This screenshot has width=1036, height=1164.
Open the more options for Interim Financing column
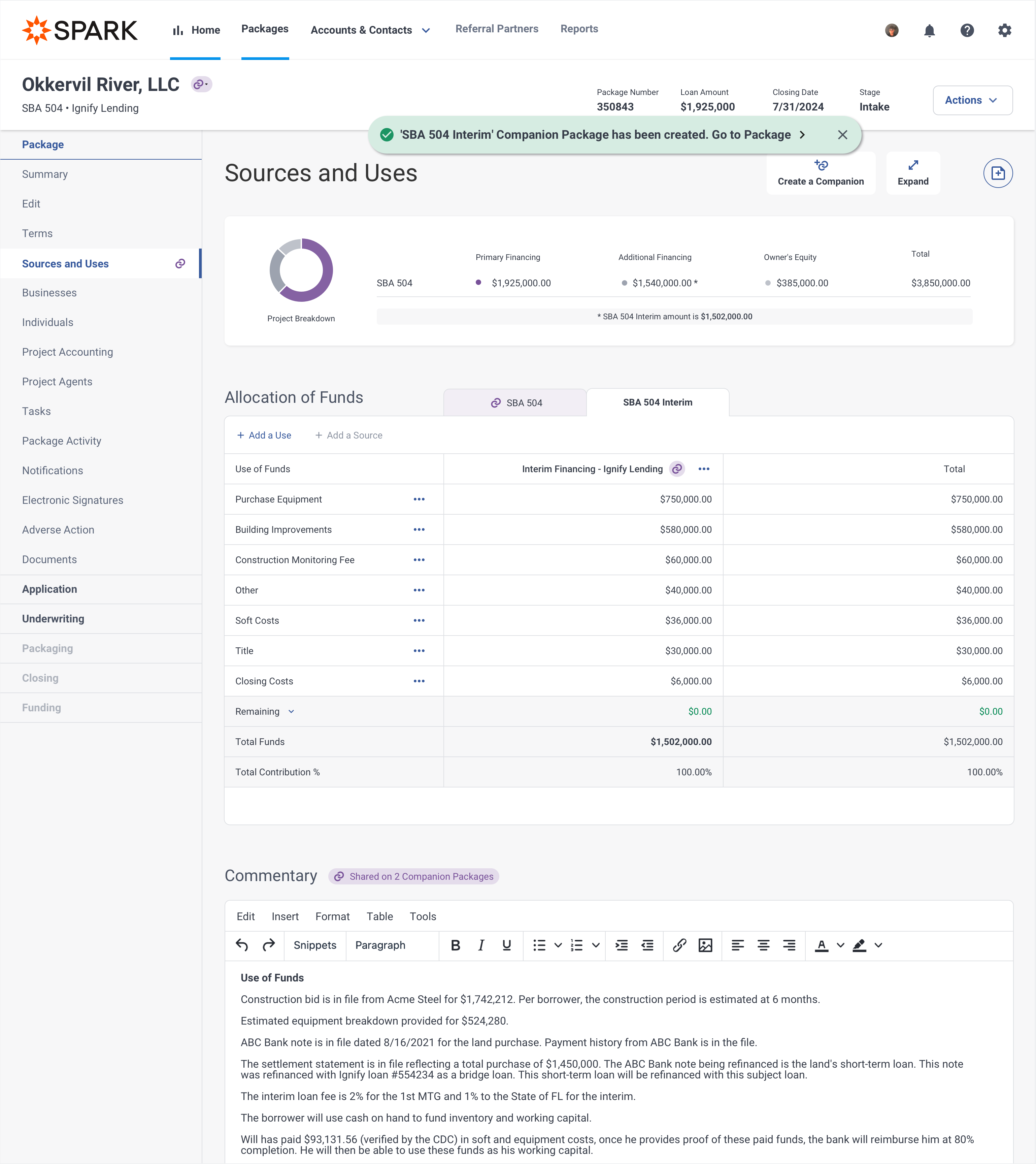click(x=704, y=469)
